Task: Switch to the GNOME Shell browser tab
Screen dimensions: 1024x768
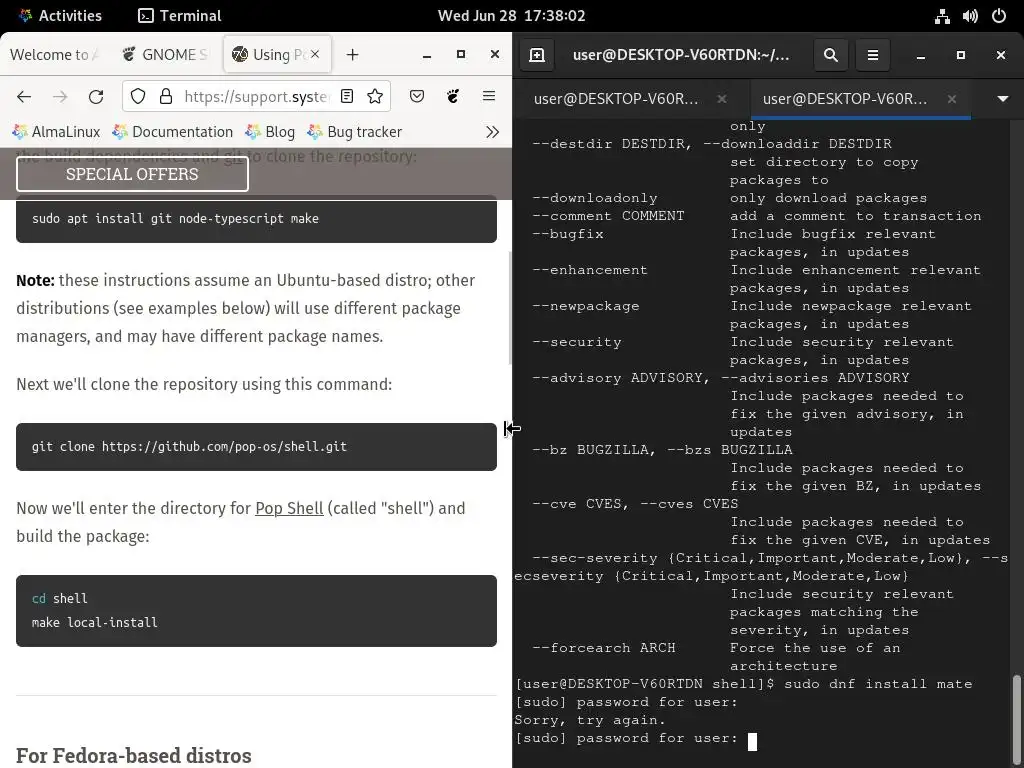Action: 167,55
